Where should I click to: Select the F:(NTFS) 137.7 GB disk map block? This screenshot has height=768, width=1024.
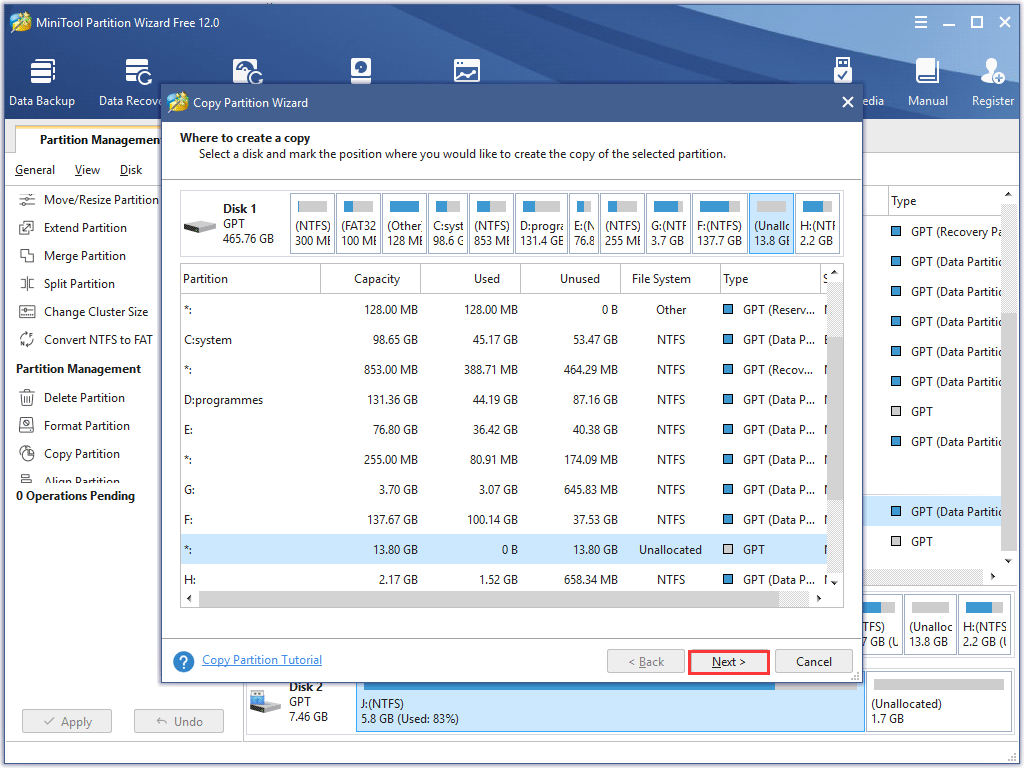(720, 224)
